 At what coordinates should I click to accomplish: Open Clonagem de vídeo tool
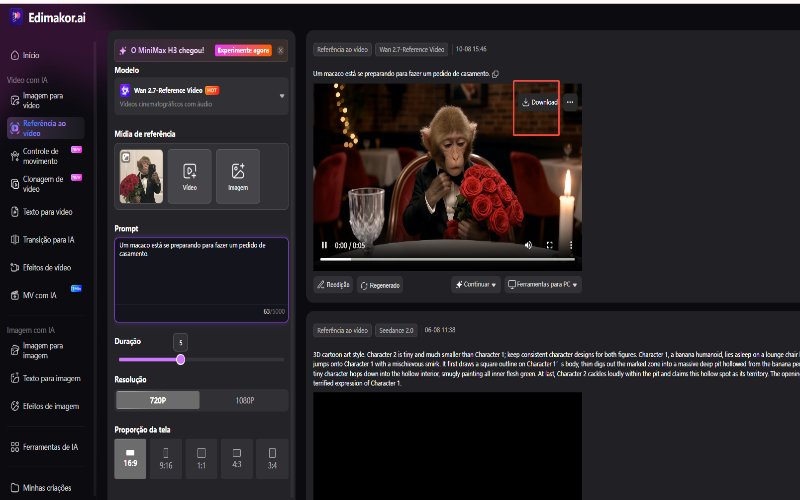pos(43,184)
